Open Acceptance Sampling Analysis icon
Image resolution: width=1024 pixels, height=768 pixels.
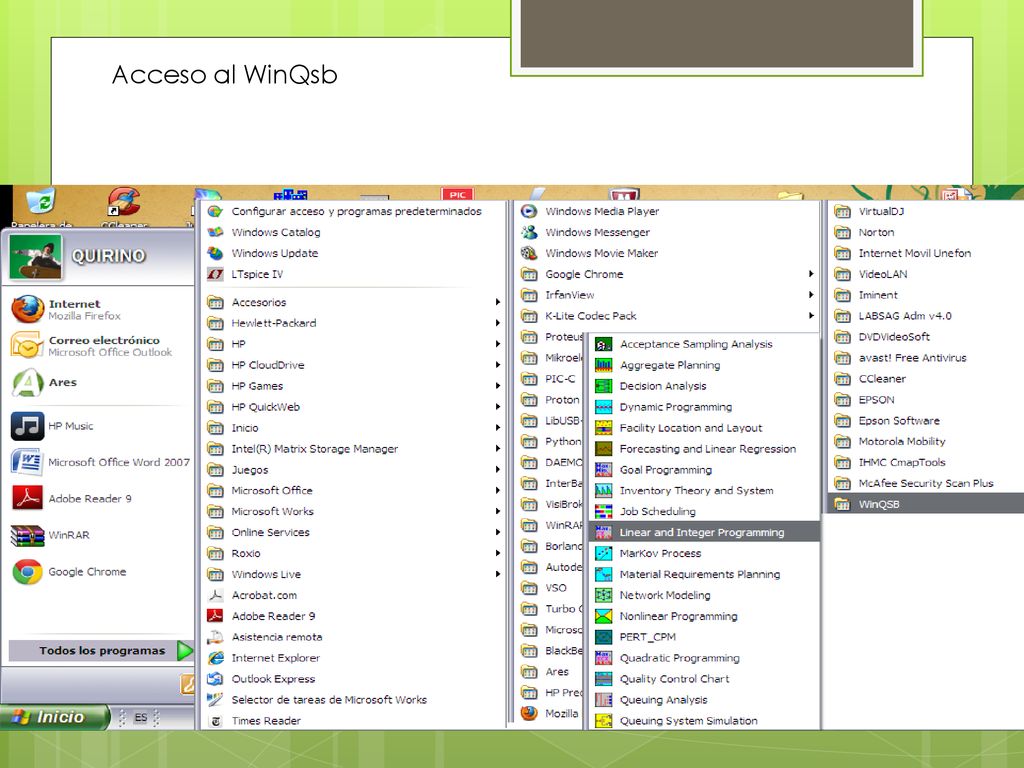pos(603,344)
